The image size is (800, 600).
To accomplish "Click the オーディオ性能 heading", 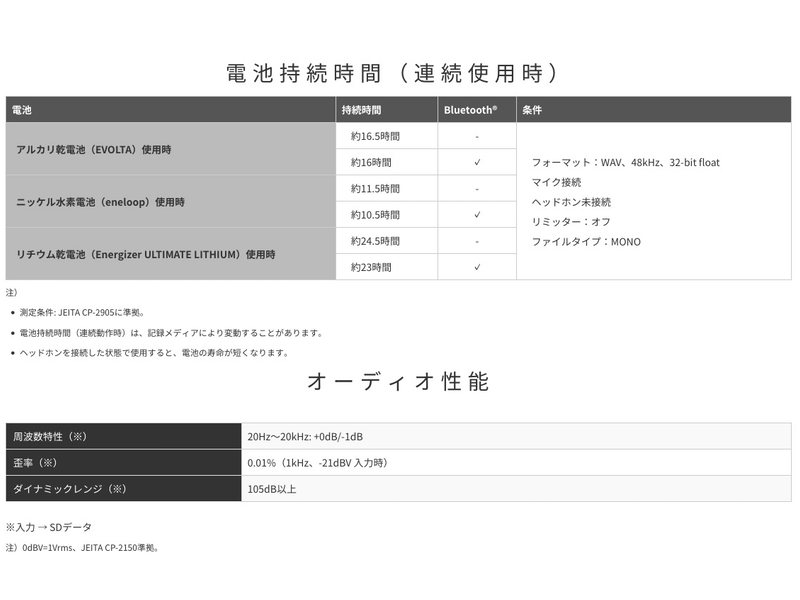I will (399, 382).
